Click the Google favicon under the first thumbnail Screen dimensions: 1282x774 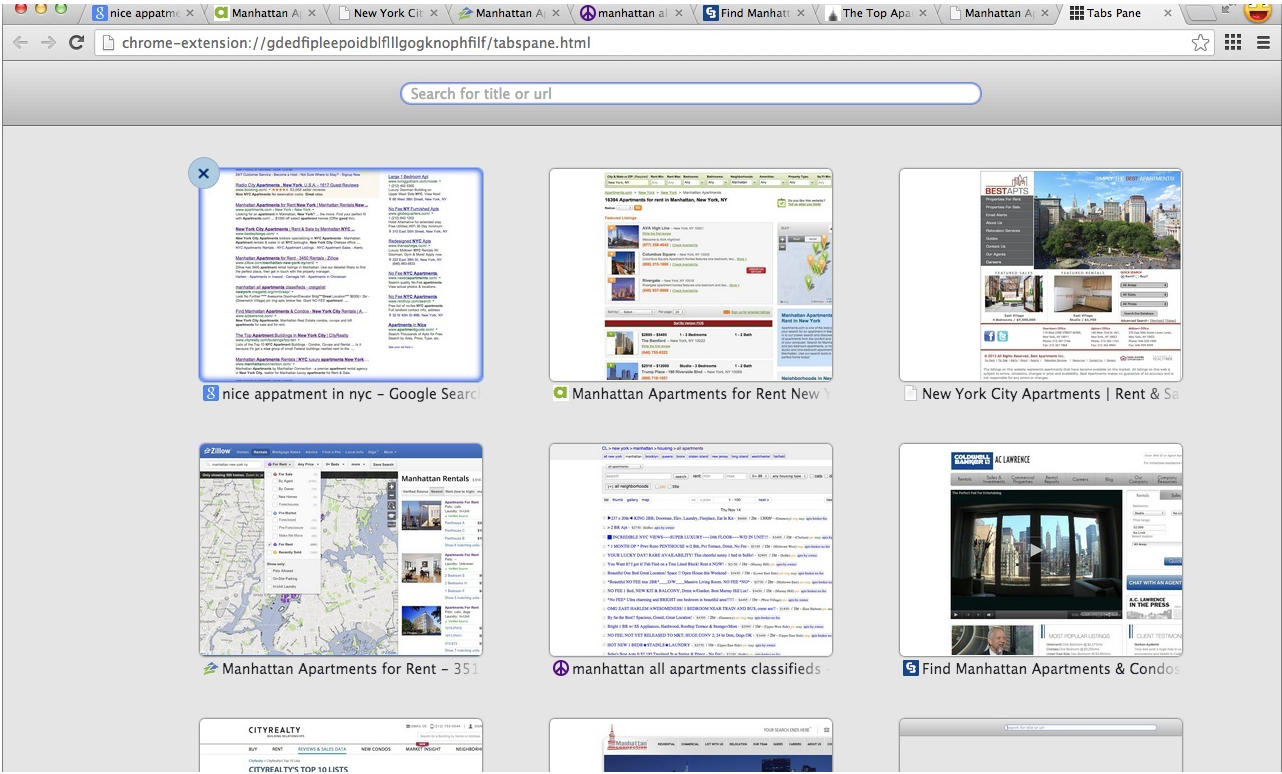211,394
